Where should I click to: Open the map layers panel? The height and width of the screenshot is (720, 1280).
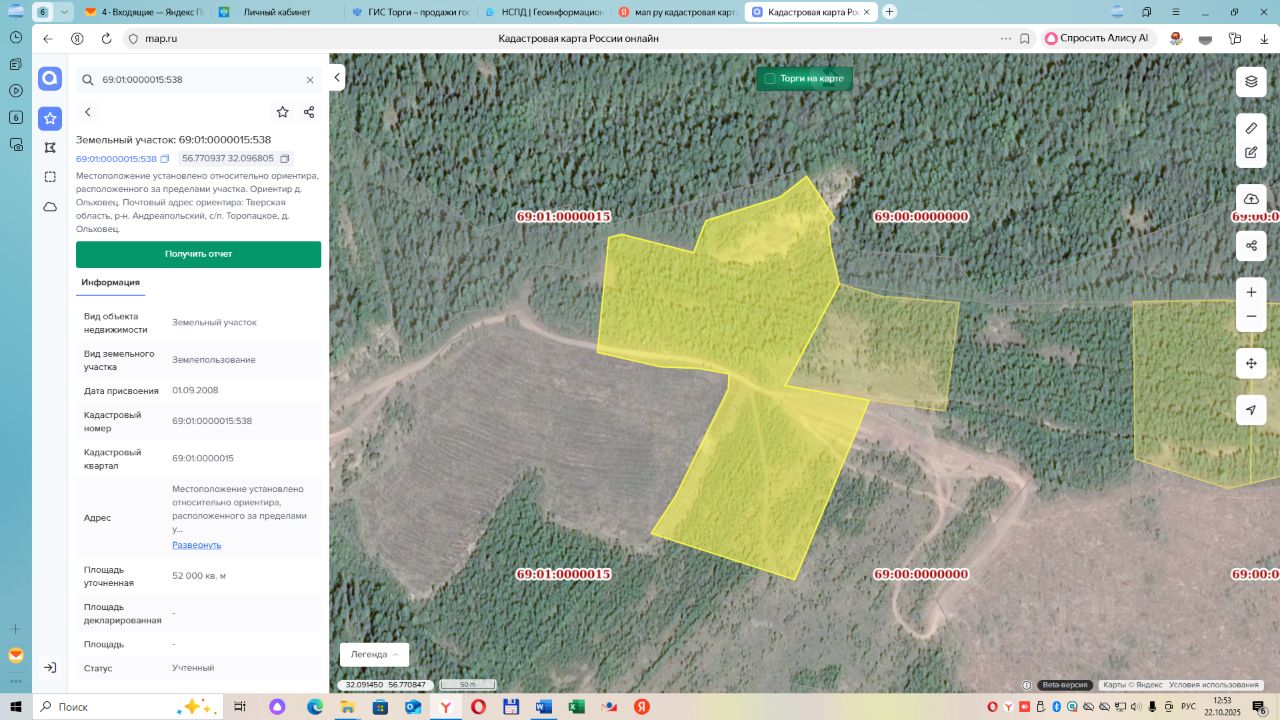click(1251, 81)
